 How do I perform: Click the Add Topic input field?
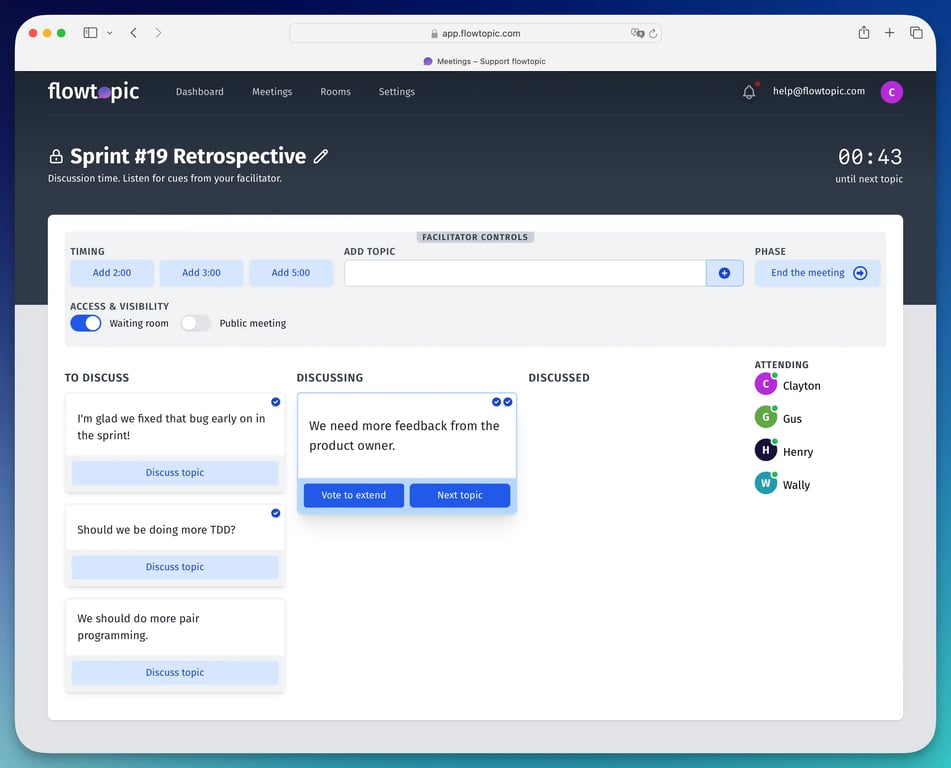click(x=525, y=273)
